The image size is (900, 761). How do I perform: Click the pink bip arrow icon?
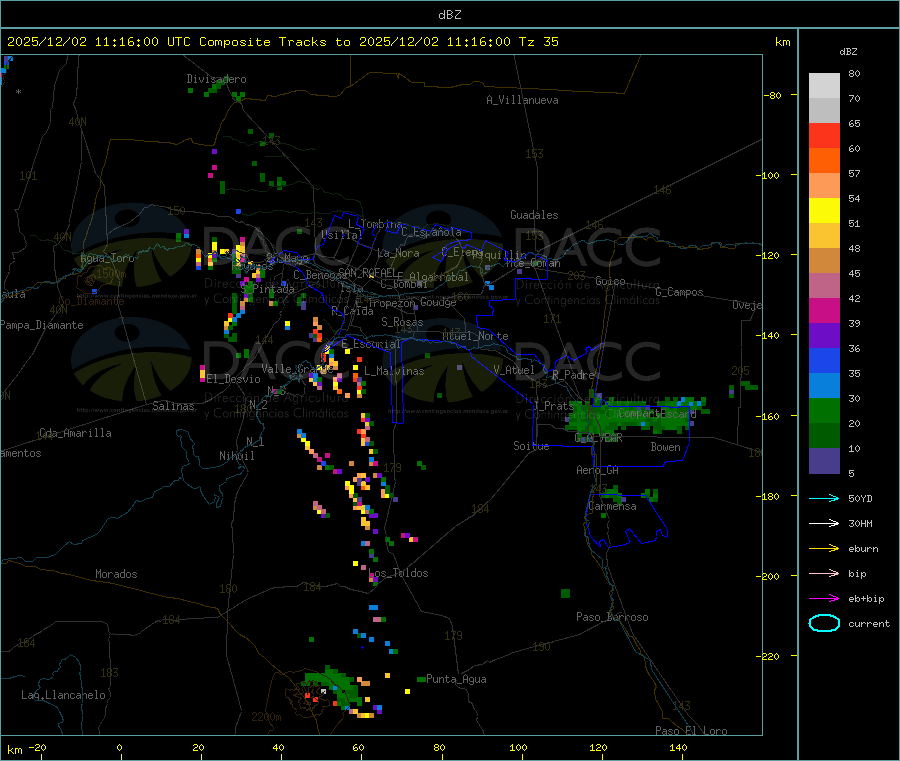[824, 573]
